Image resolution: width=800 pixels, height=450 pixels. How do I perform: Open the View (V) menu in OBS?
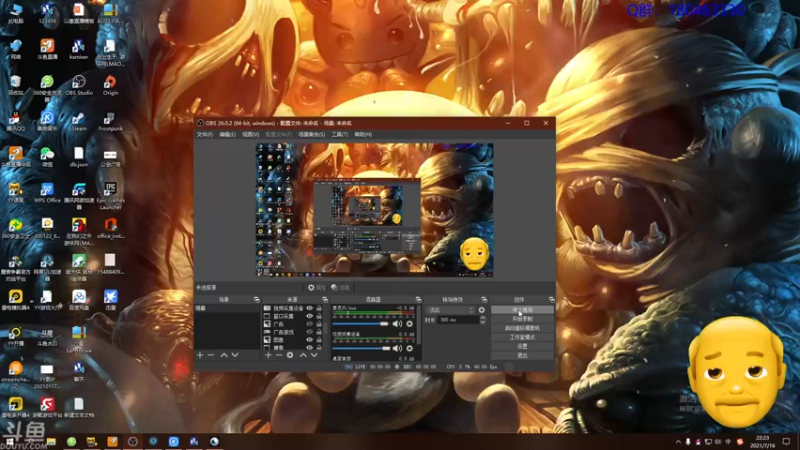tap(250, 135)
